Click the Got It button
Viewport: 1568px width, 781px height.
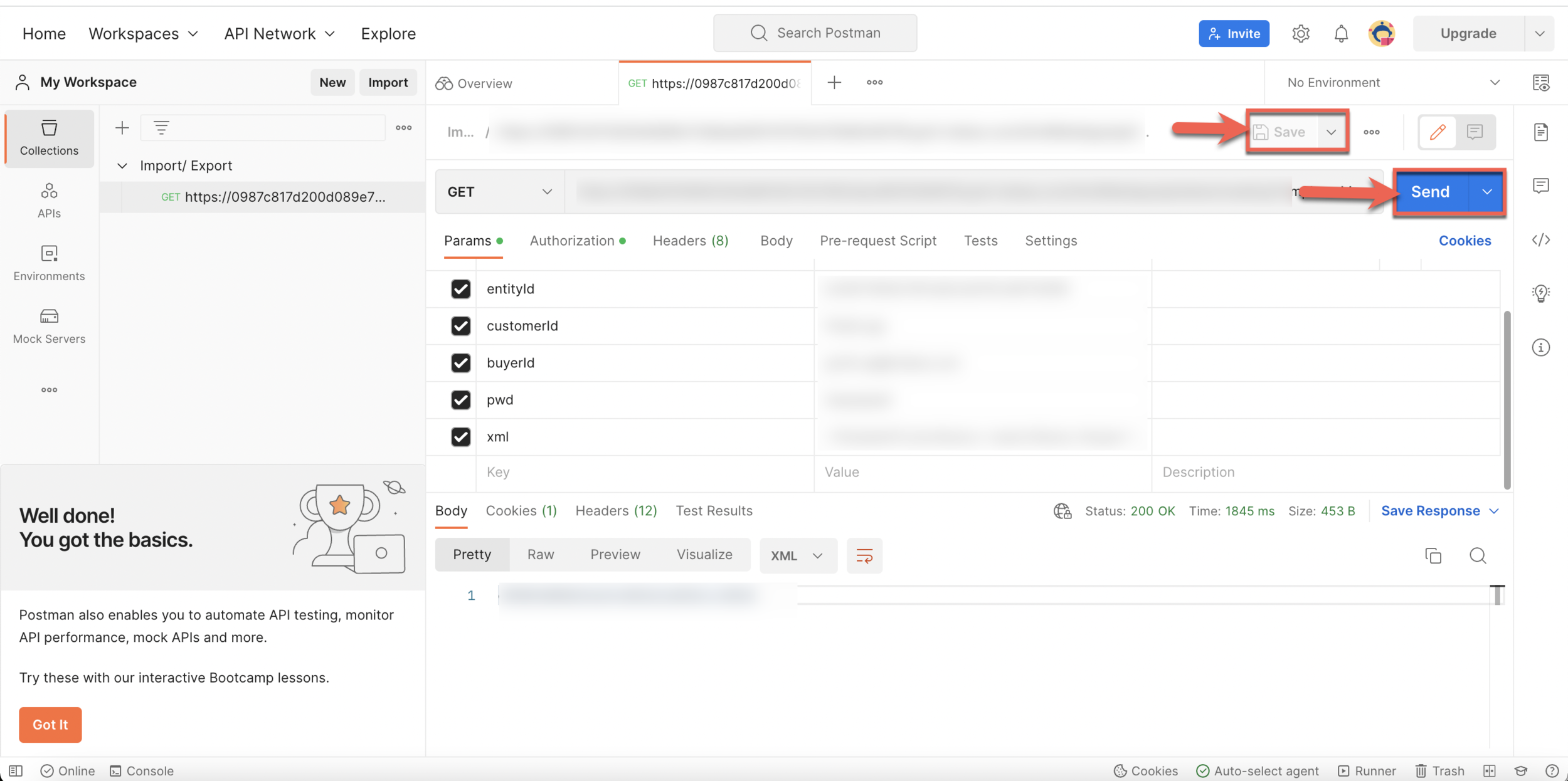[50, 725]
